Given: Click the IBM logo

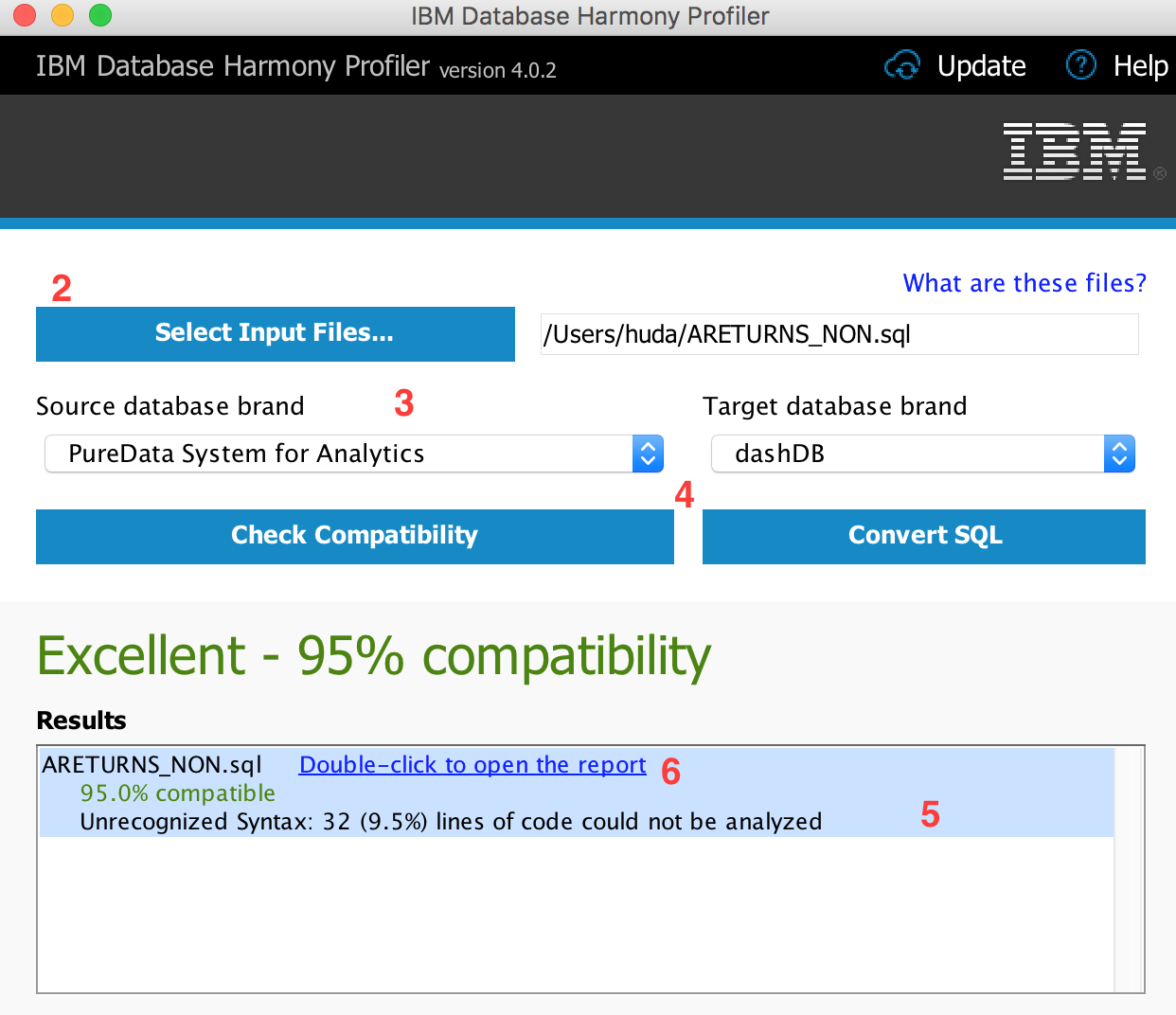Looking at the screenshot, I should pyautogui.click(x=1075, y=151).
